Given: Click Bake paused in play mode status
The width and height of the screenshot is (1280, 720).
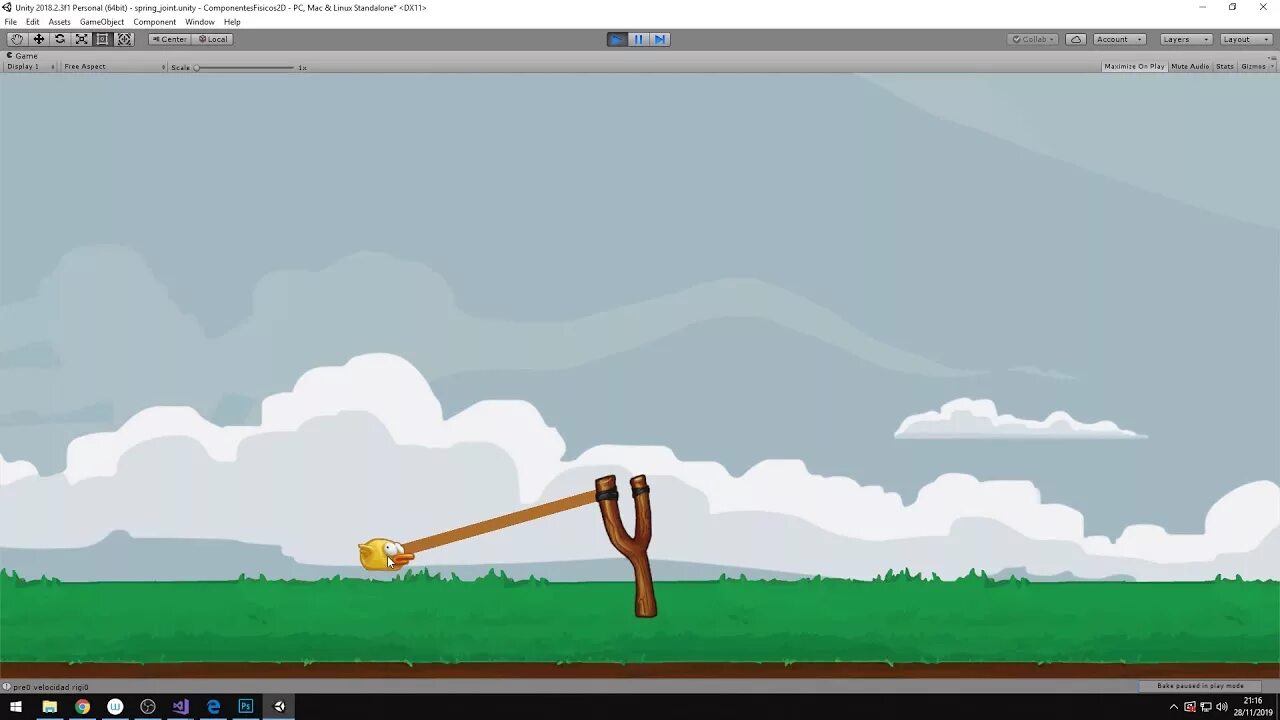Looking at the screenshot, I should tap(1200, 686).
